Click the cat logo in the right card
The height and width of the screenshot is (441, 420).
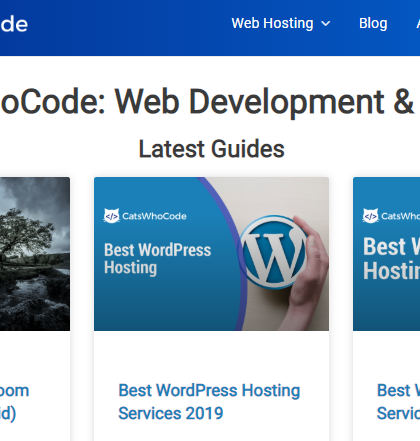(370, 216)
